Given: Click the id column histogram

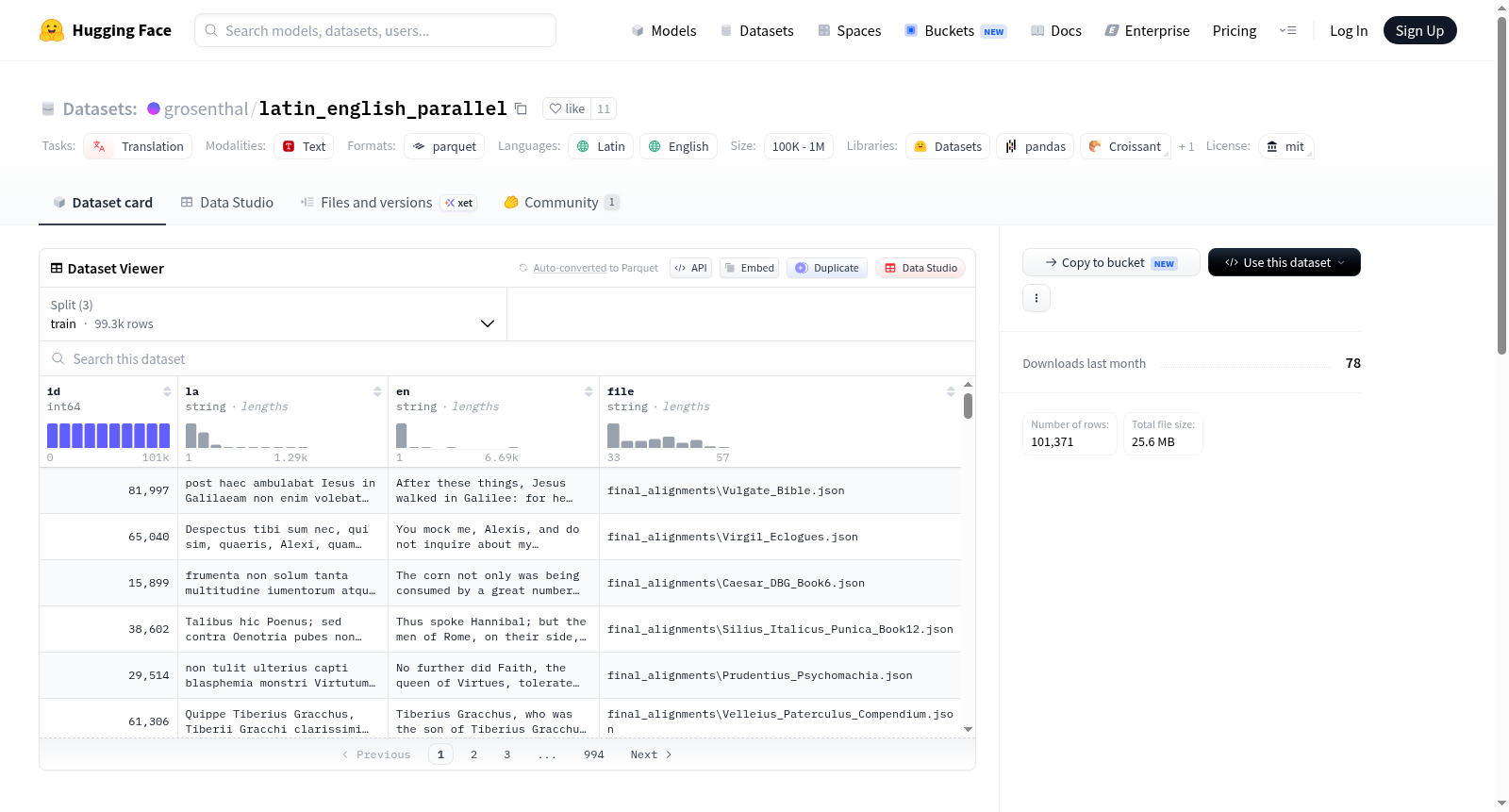Looking at the screenshot, I should (108, 435).
